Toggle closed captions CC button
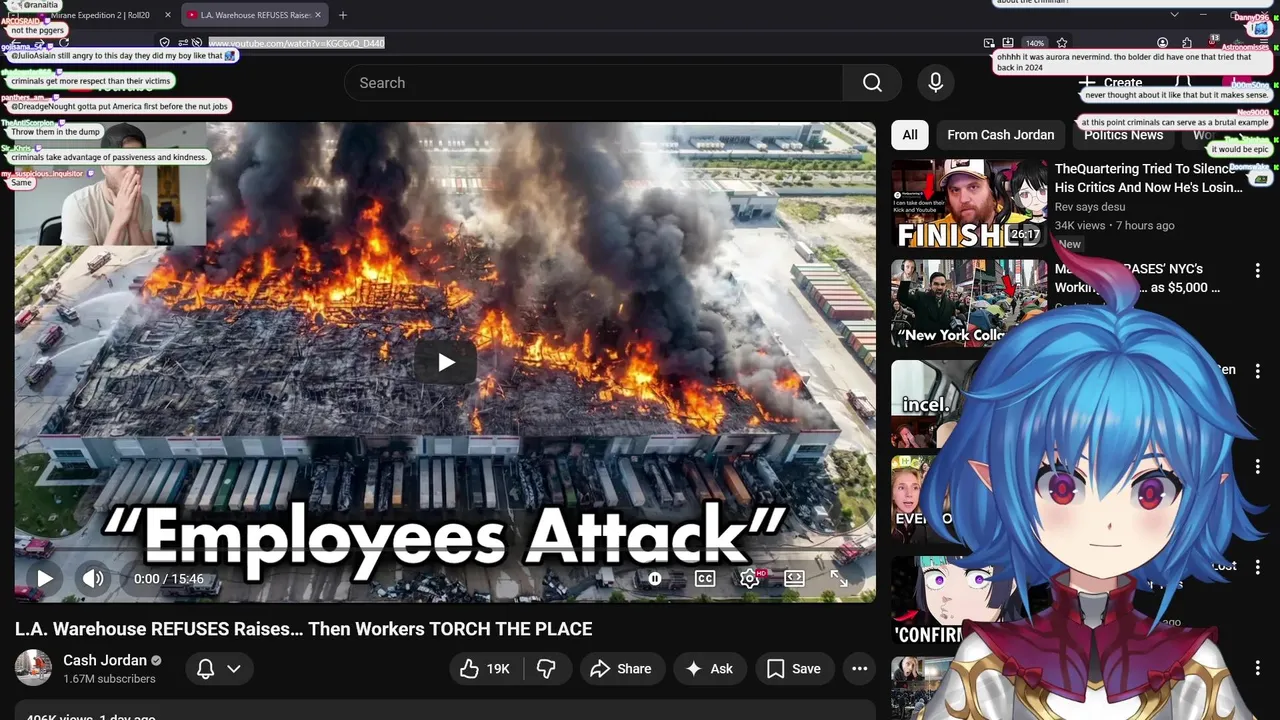The width and height of the screenshot is (1280, 720). coord(705,578)
